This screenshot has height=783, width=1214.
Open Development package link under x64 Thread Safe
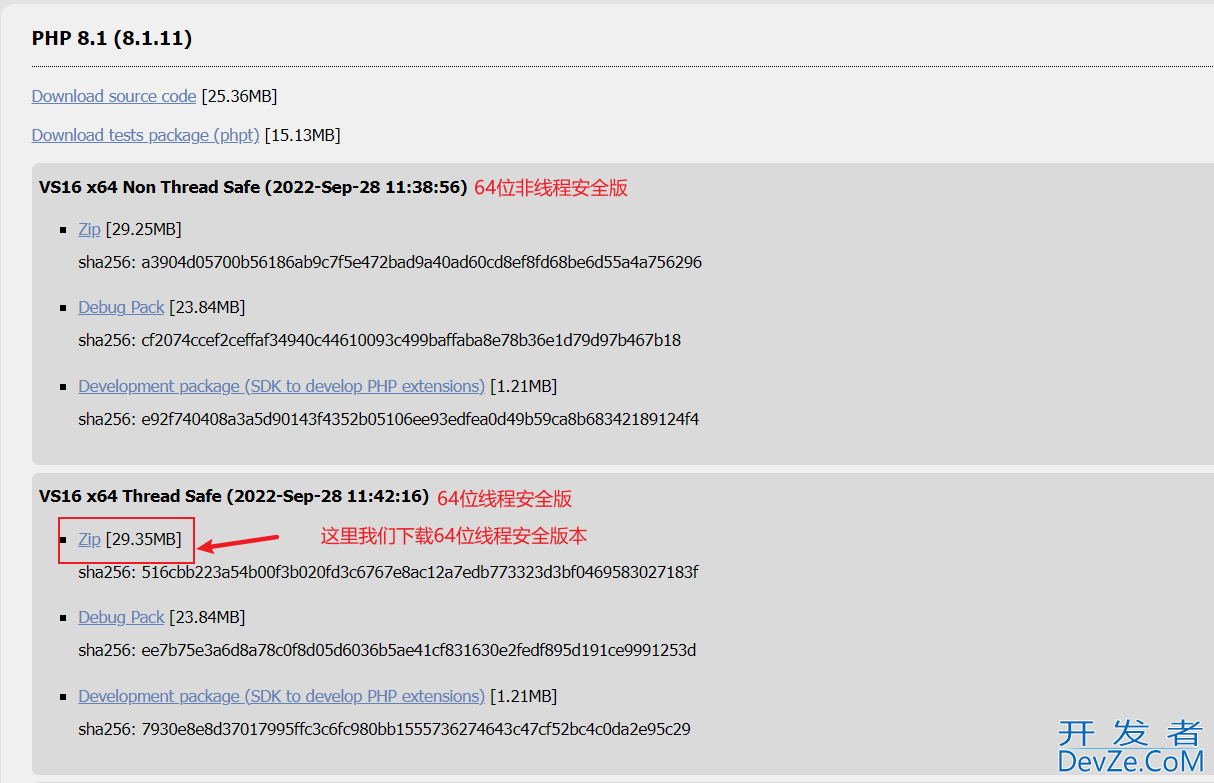tap(282, 696)
